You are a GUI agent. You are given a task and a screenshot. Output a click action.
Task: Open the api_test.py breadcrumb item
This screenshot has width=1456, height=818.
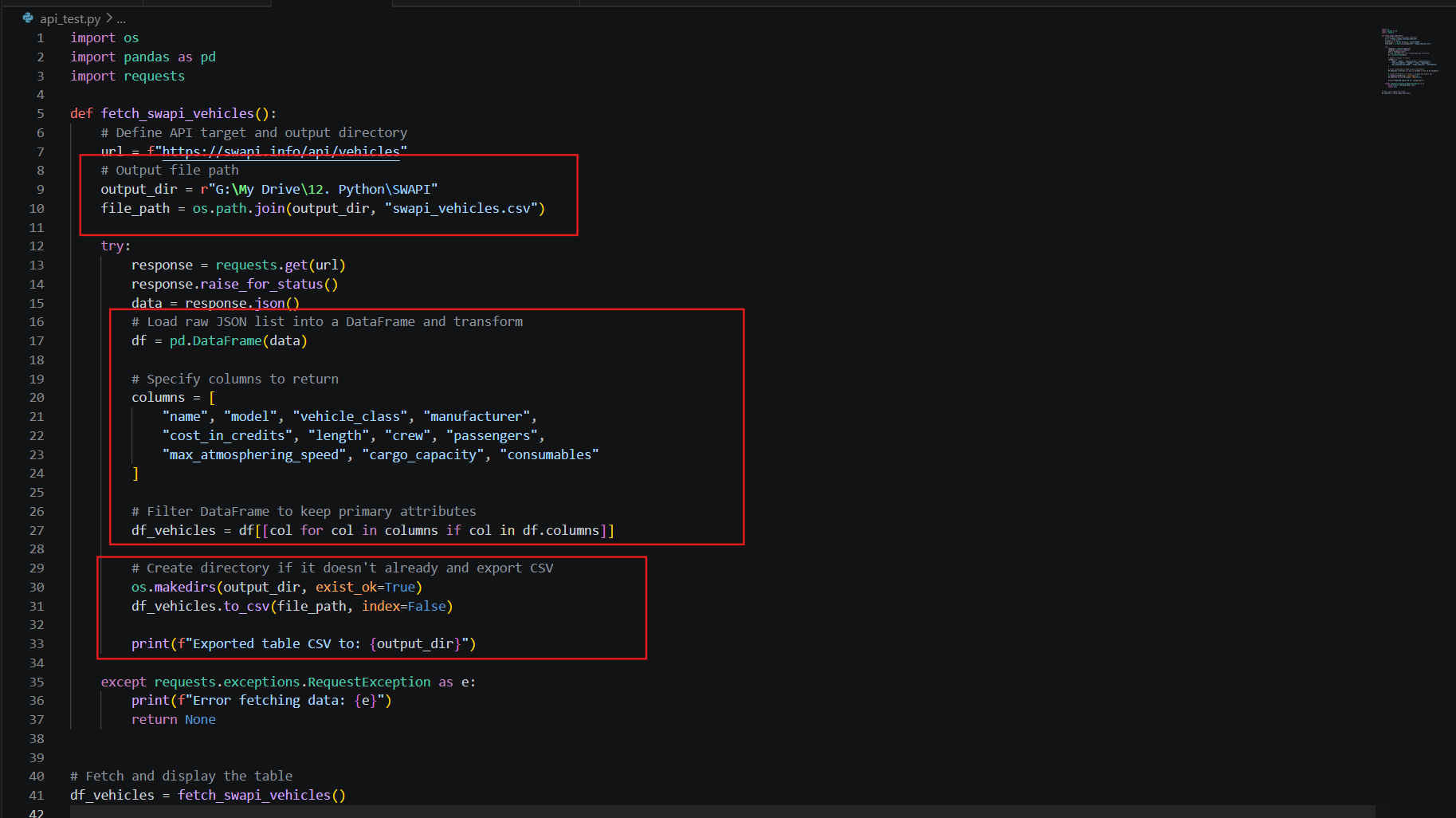pyautogui.click(x=70, y=18)
